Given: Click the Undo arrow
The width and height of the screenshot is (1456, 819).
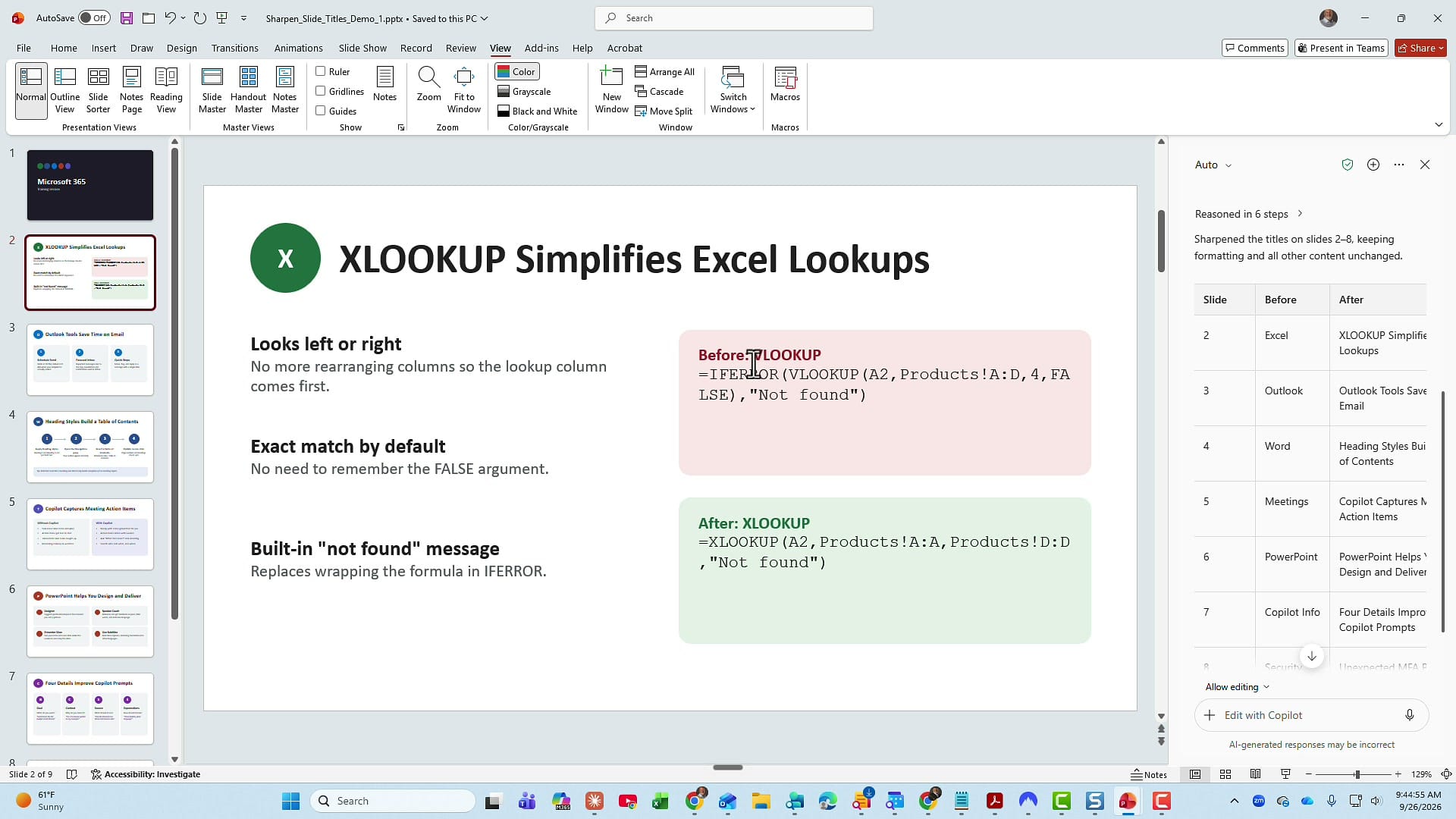Looking at the screenshot, I should (170, 18).
